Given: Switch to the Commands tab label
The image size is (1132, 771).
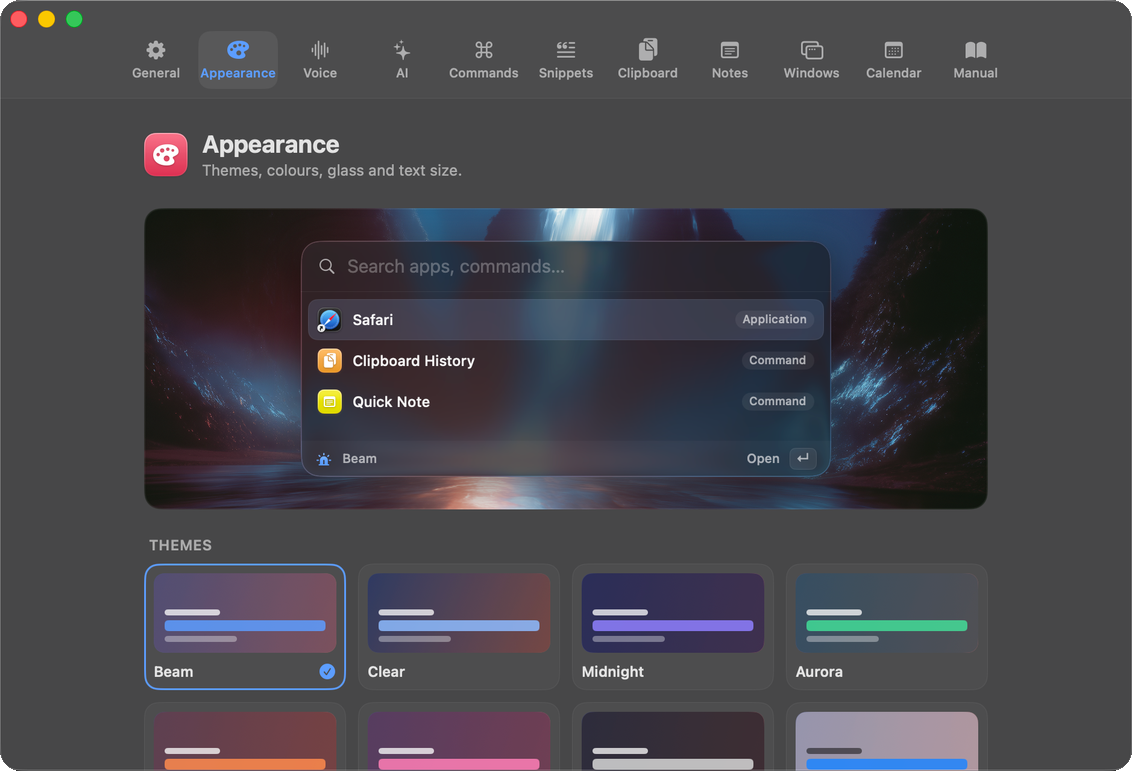Looking at the screenshot, I should click(x=484, y=73).
